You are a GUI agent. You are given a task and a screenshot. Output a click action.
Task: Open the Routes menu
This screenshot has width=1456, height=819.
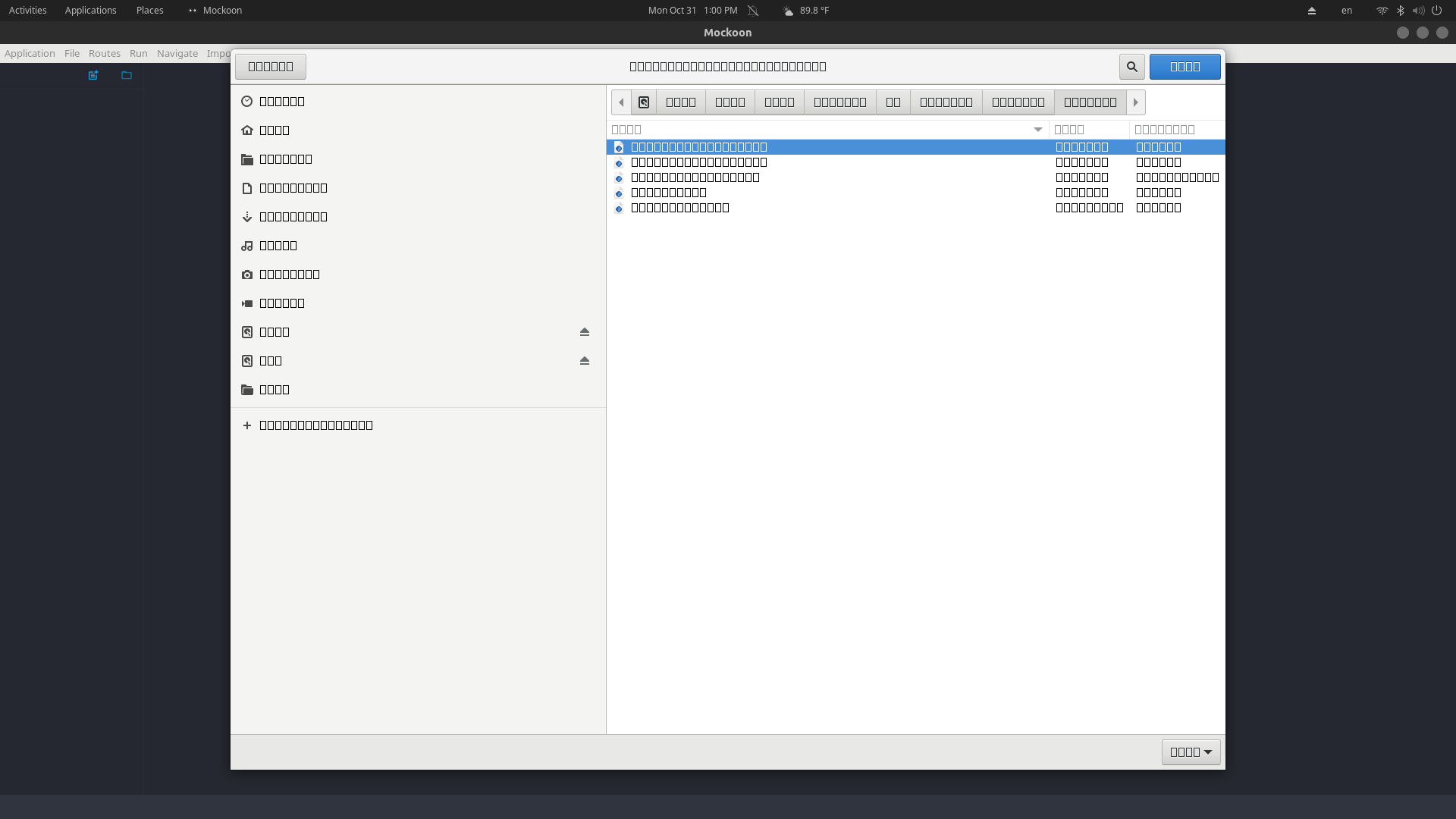click(x=104, y=53)
